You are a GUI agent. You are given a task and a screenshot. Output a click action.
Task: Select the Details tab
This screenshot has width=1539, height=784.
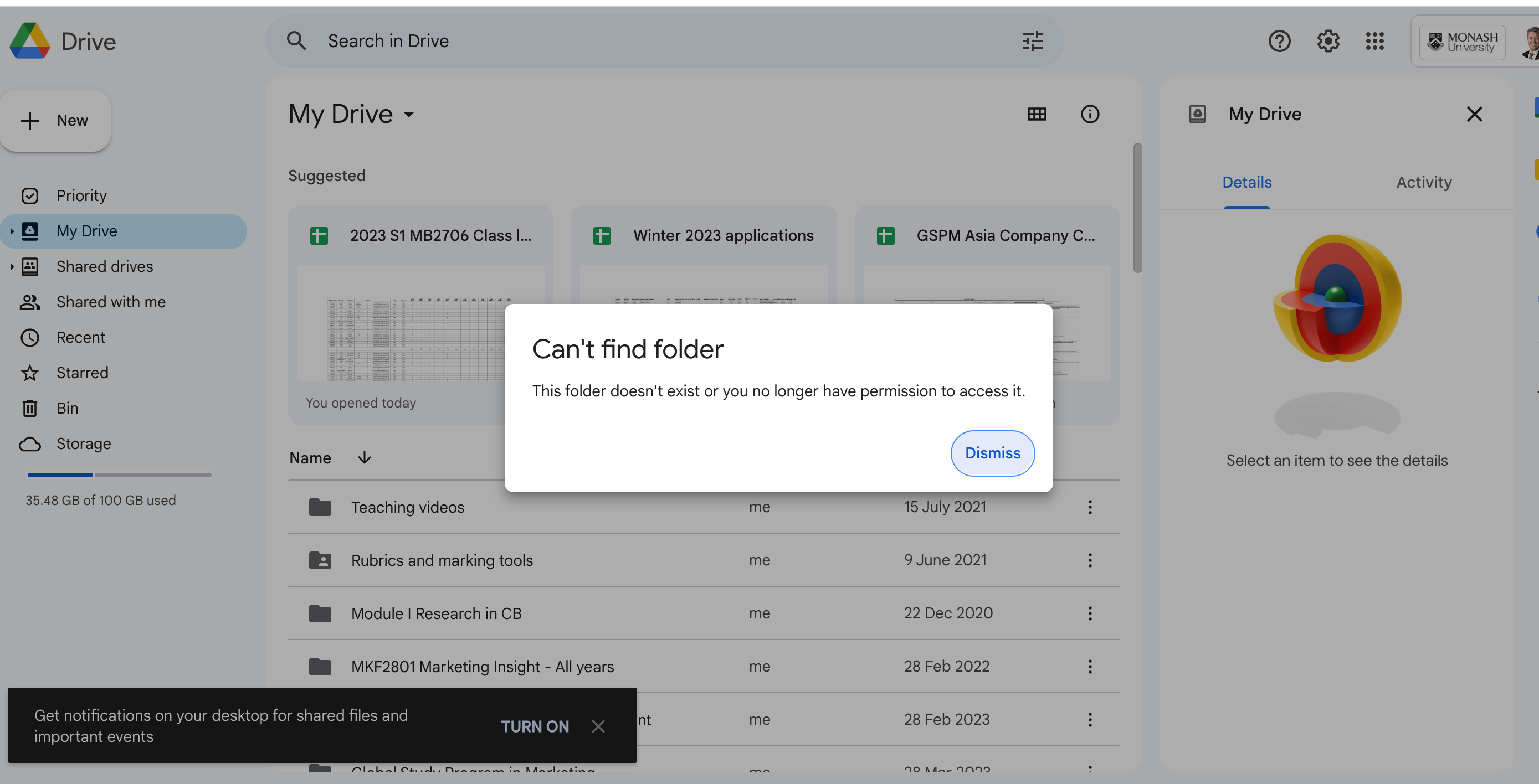point(1247,182)
